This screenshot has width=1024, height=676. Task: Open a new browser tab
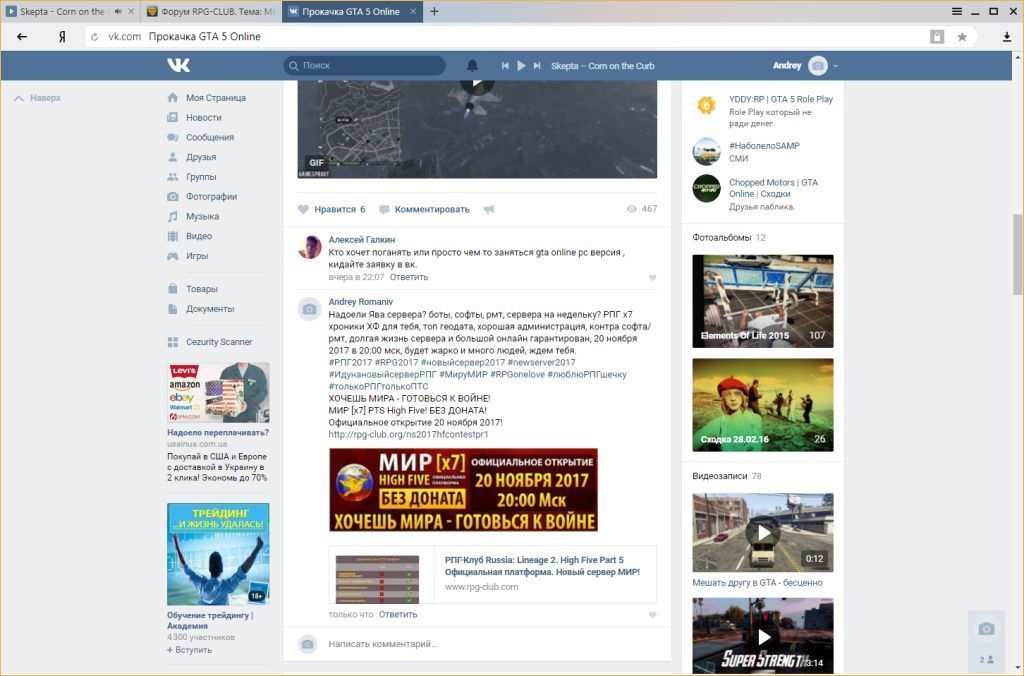[434, 11]
